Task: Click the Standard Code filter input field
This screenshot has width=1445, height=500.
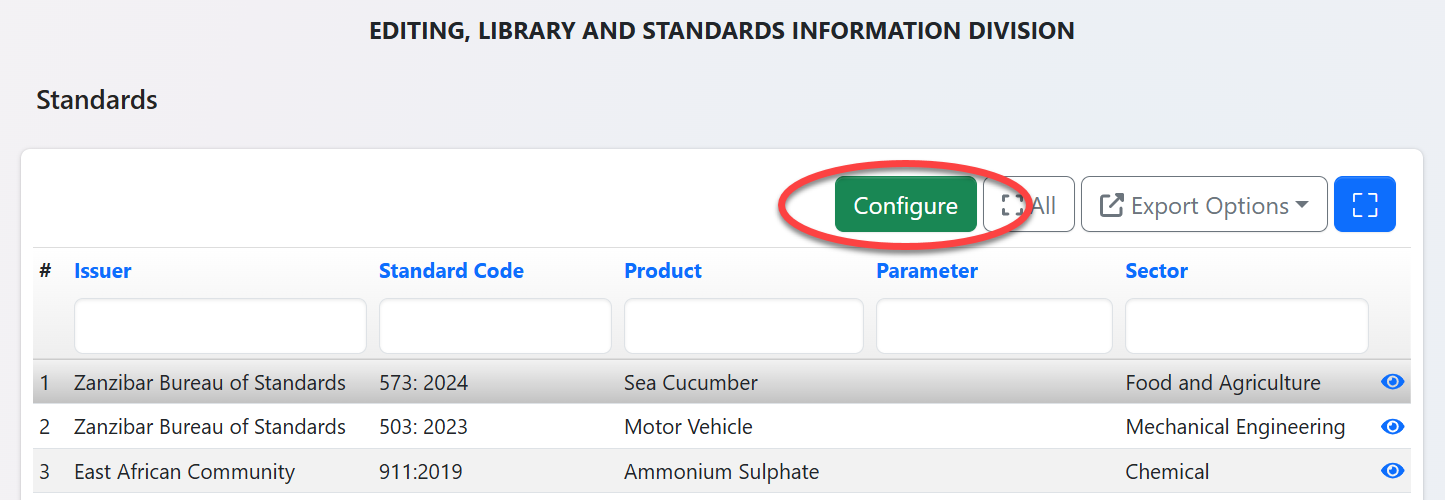Action: point(495,326)
